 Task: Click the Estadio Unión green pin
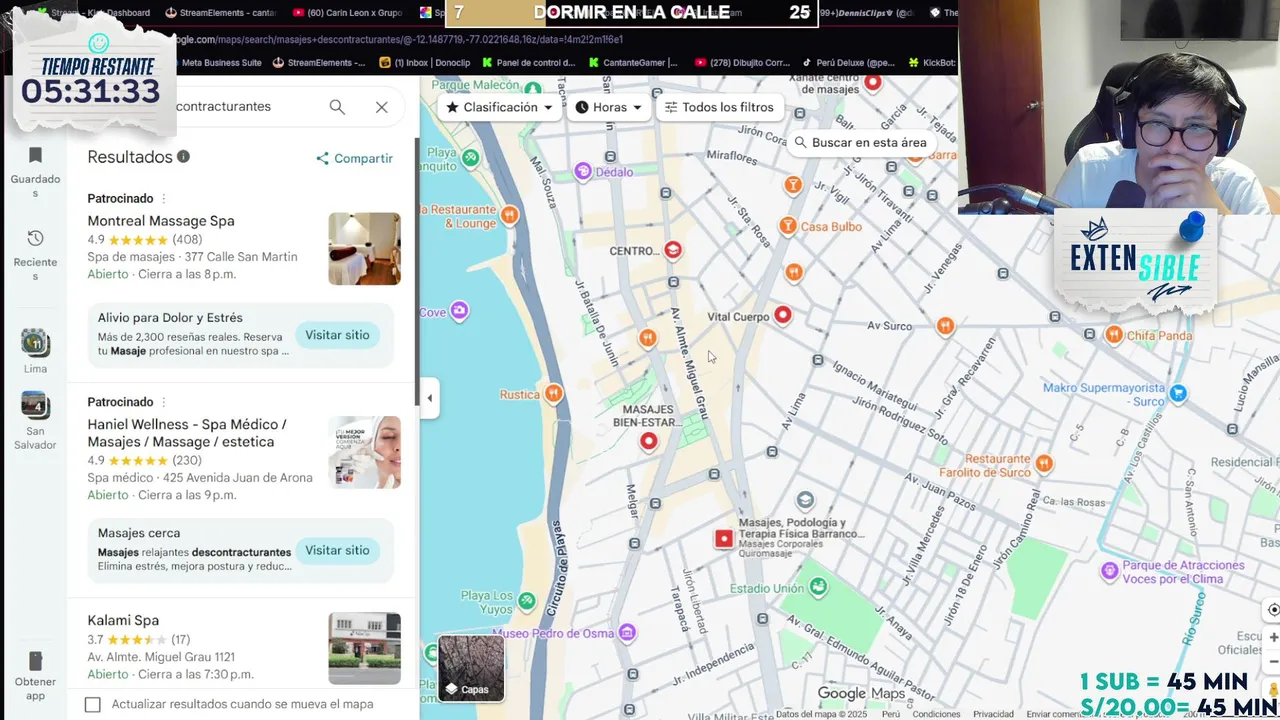(x=819, y=587)
